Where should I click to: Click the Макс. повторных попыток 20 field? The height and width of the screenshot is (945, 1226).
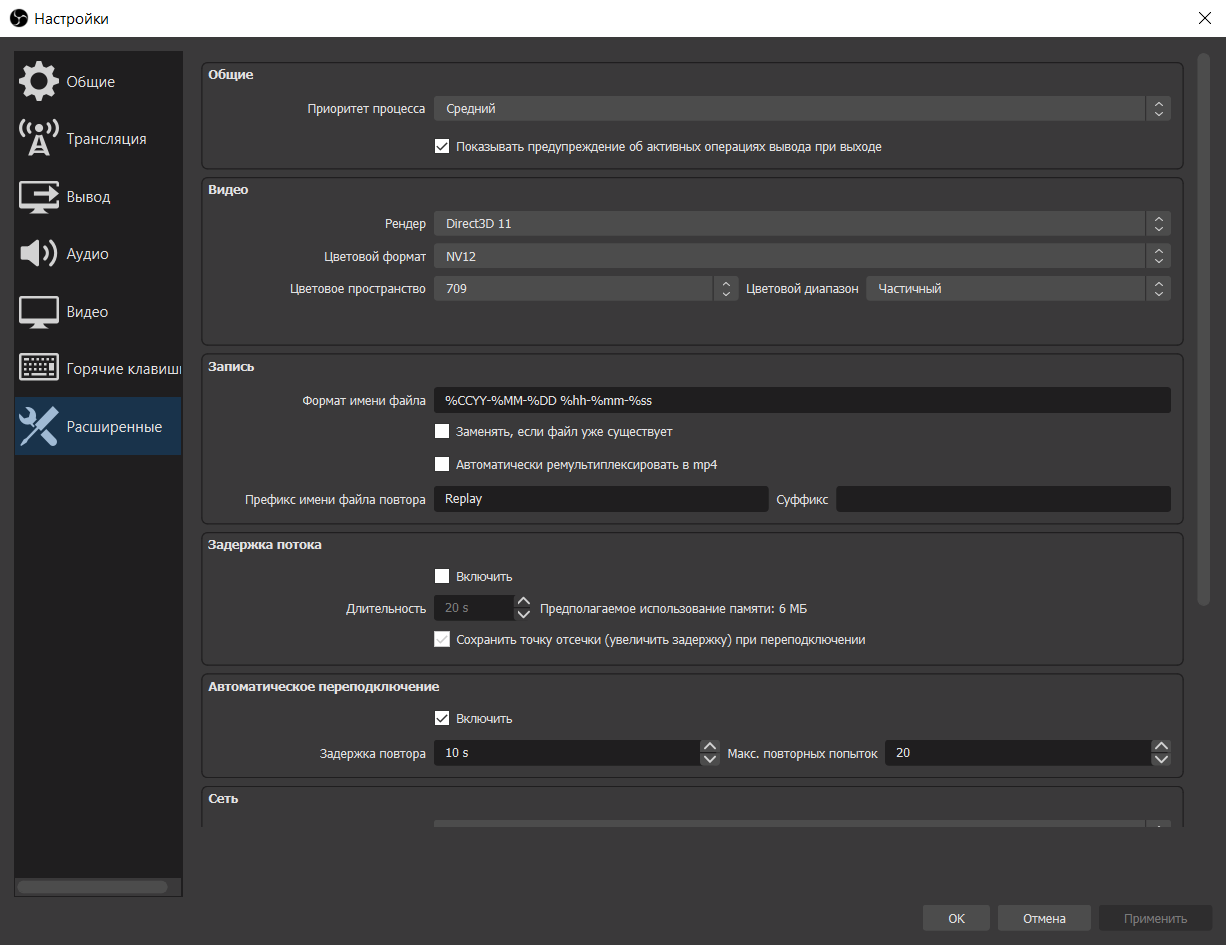pos(1018,753)
